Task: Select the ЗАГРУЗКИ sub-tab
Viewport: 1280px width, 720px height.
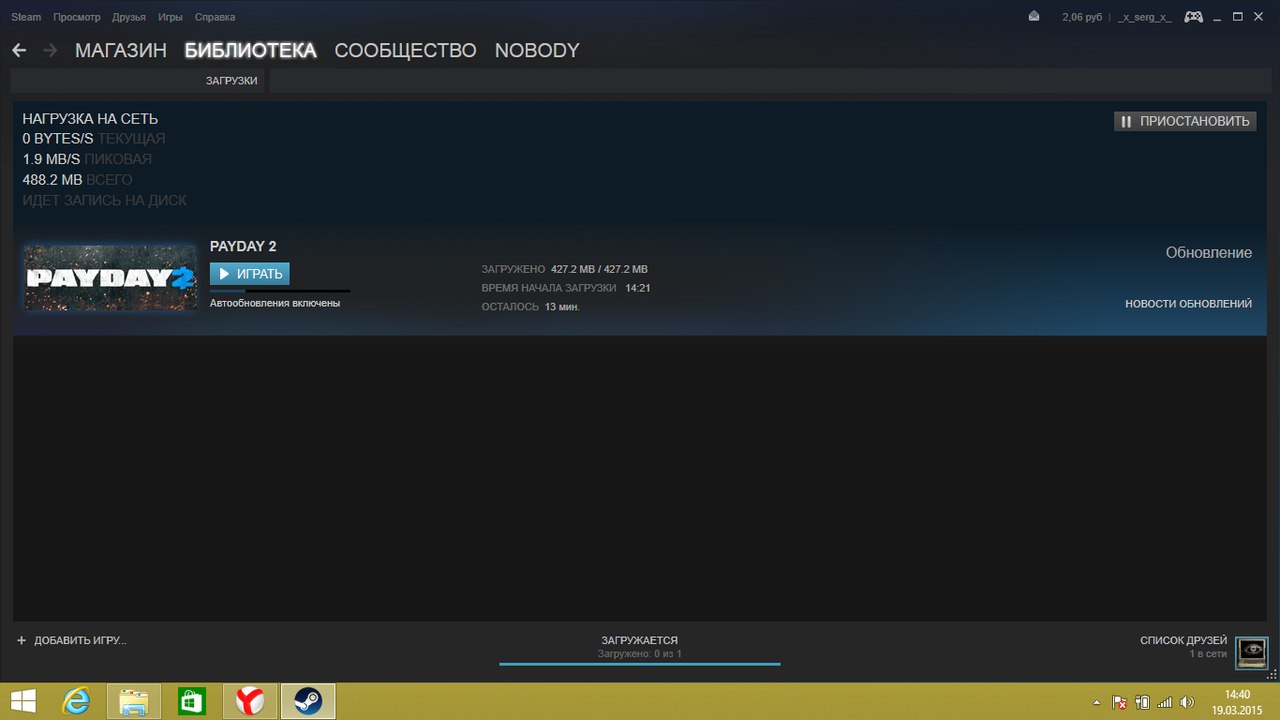Action: click(232, 81)
